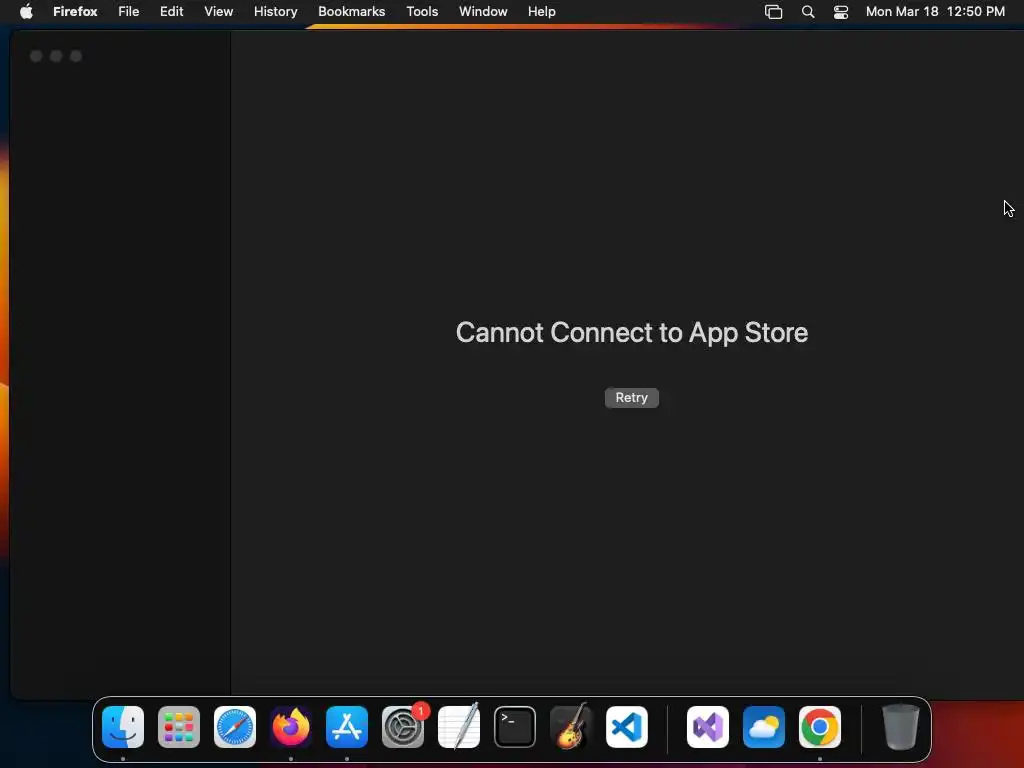Viewport: 1024px width, 768px height.
Task: Open the Edit menu
Action: [171, 12]
